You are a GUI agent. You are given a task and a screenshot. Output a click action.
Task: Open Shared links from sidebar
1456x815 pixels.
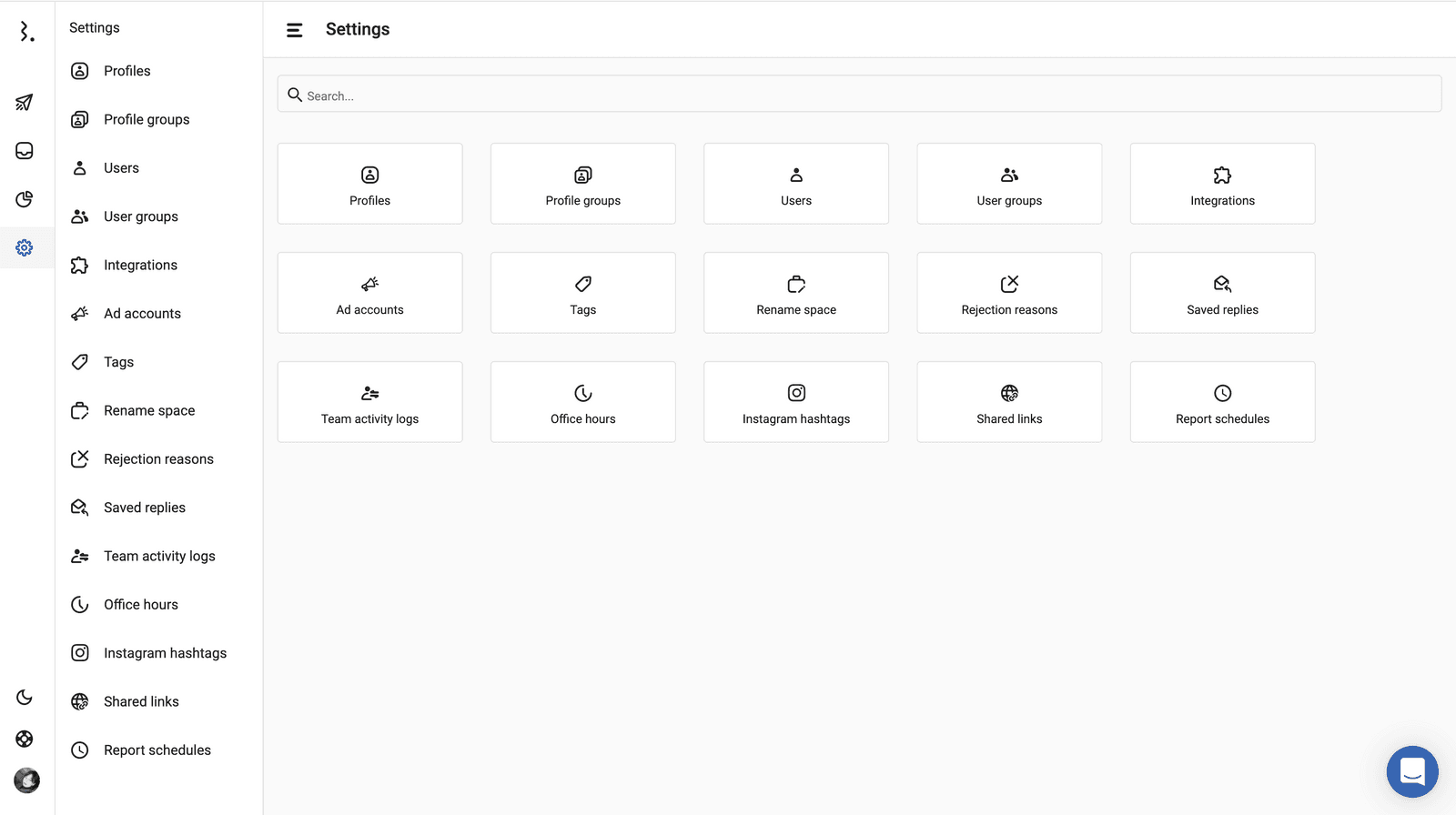coord(141,701)
